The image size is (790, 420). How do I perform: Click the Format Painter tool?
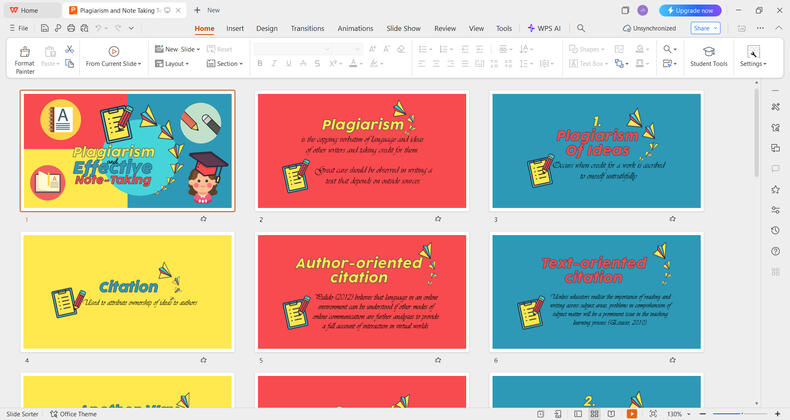click(24, 59)
